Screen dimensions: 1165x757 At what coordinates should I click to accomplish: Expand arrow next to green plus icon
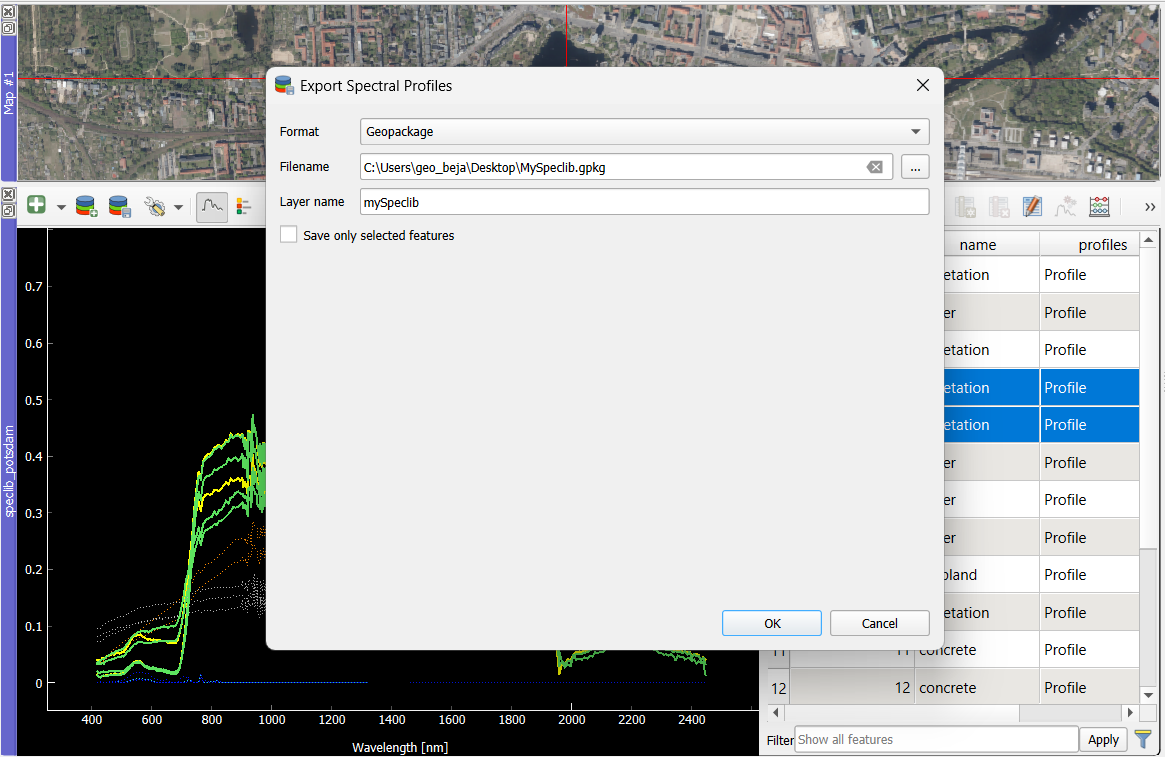click(61, 207)
